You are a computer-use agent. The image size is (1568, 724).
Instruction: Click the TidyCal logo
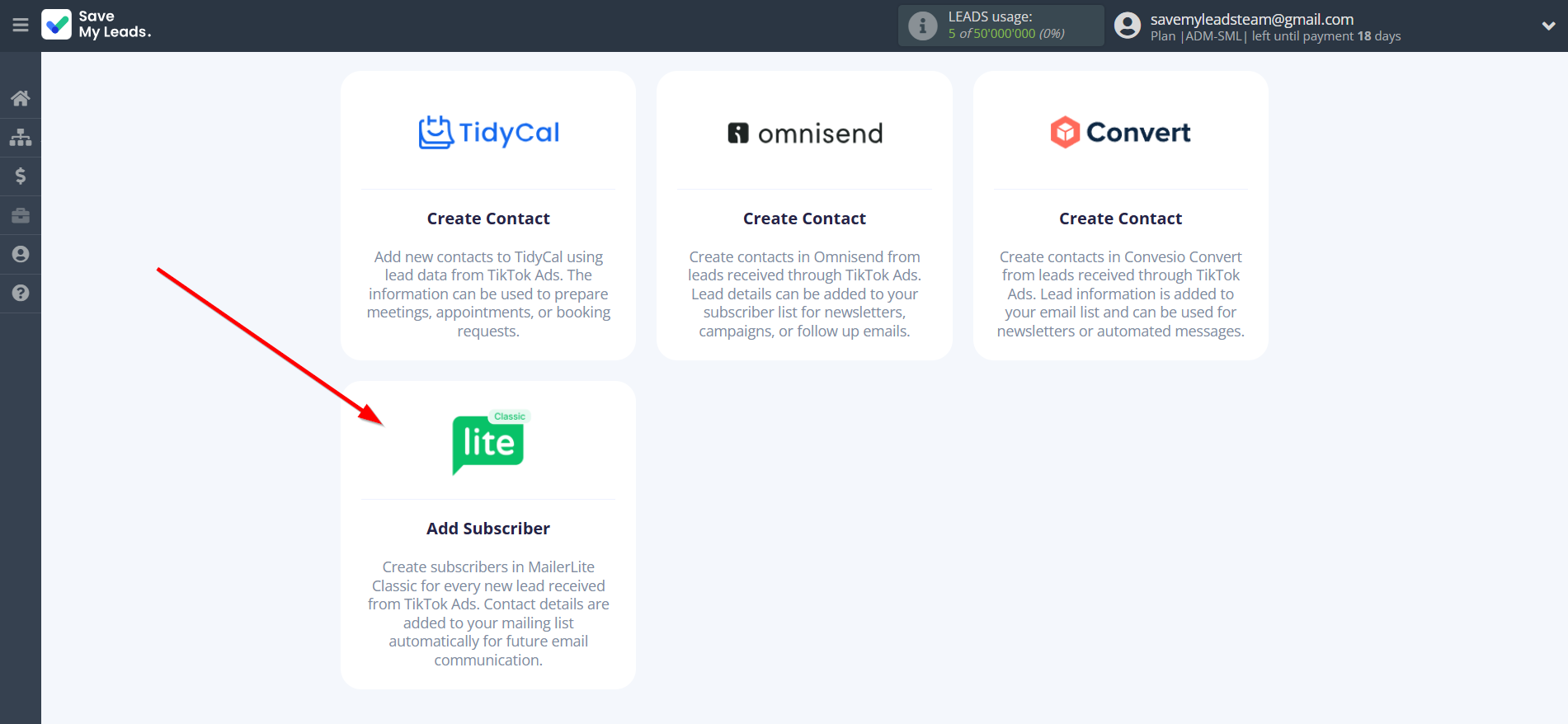(488, 132)
